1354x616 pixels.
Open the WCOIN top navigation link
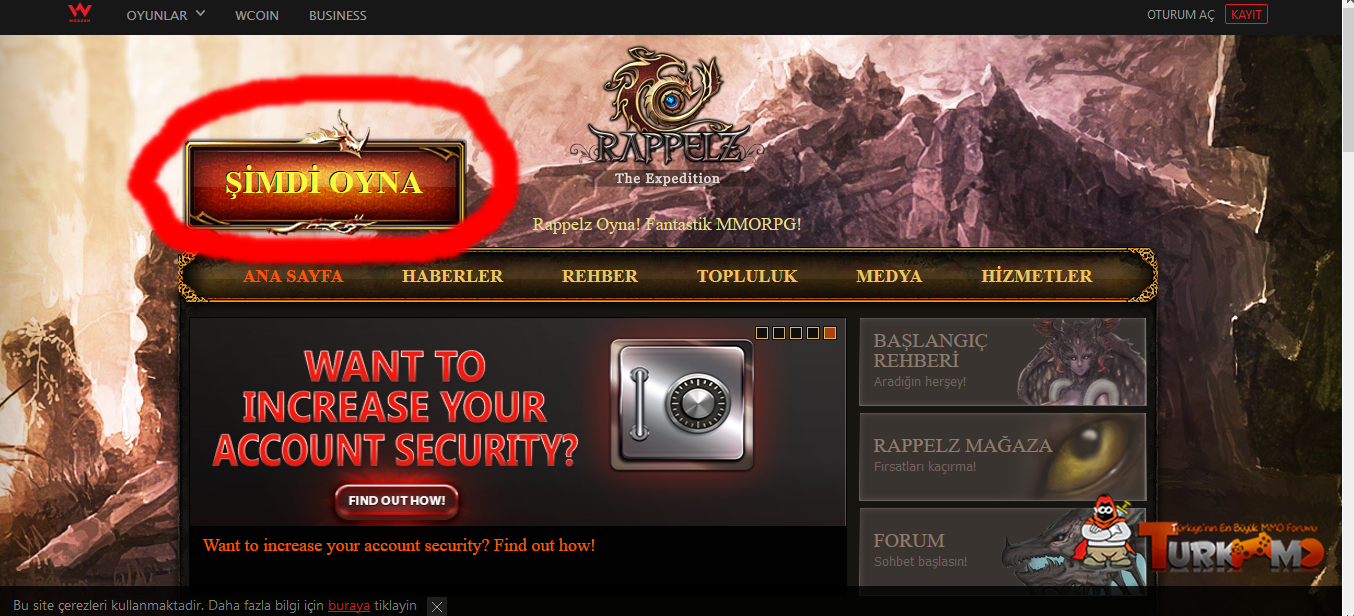(257, 15)
